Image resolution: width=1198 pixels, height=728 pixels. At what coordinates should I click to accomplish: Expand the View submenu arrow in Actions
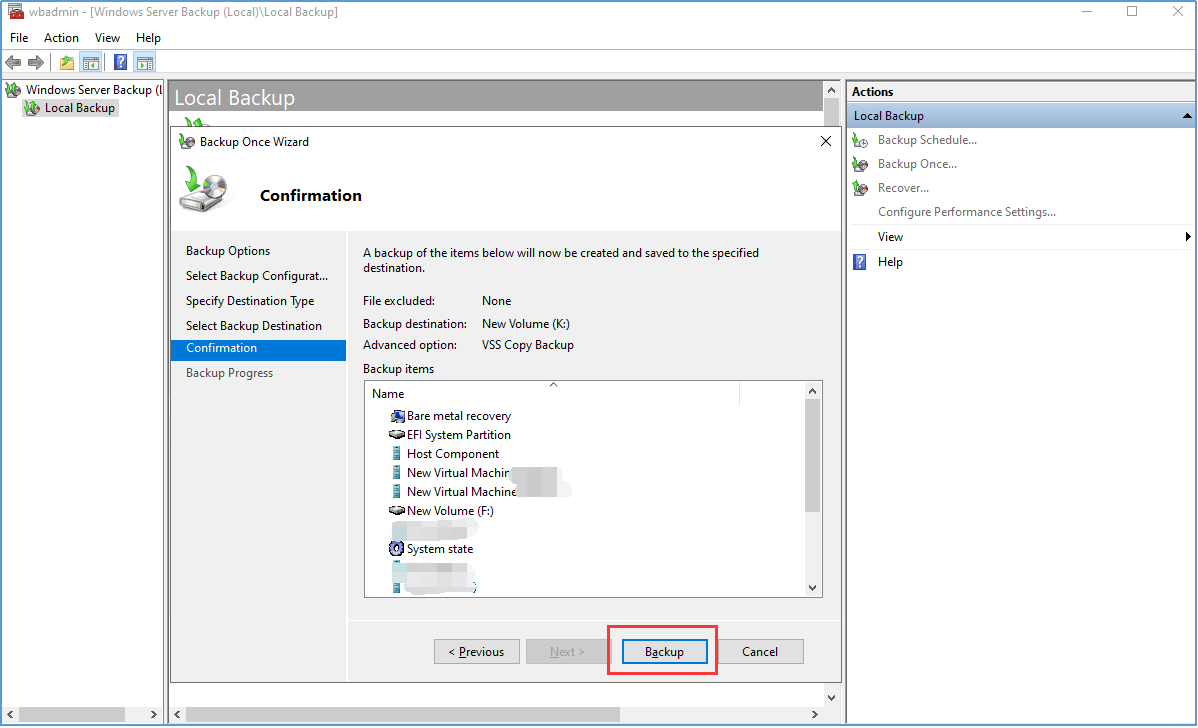click(x=1187, y=237)
